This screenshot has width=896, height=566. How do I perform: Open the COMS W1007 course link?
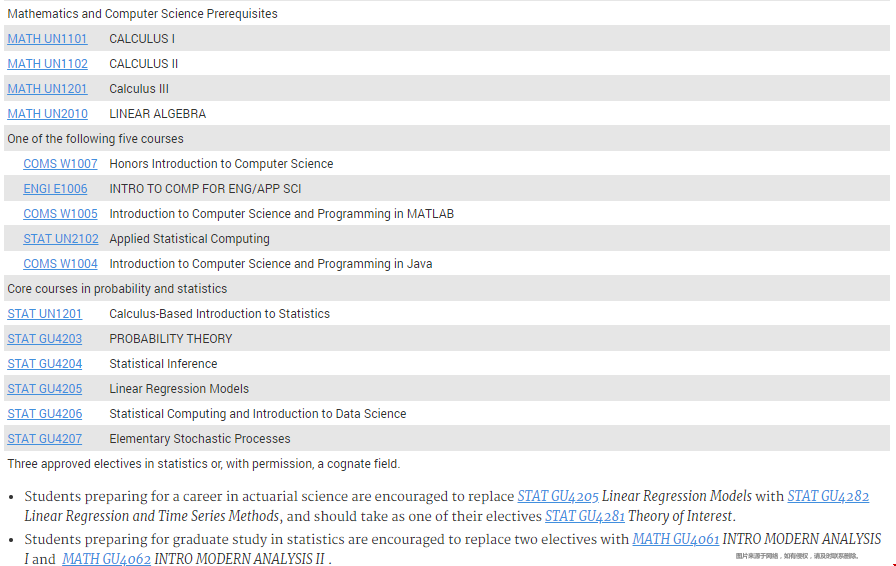coord(60,164)
